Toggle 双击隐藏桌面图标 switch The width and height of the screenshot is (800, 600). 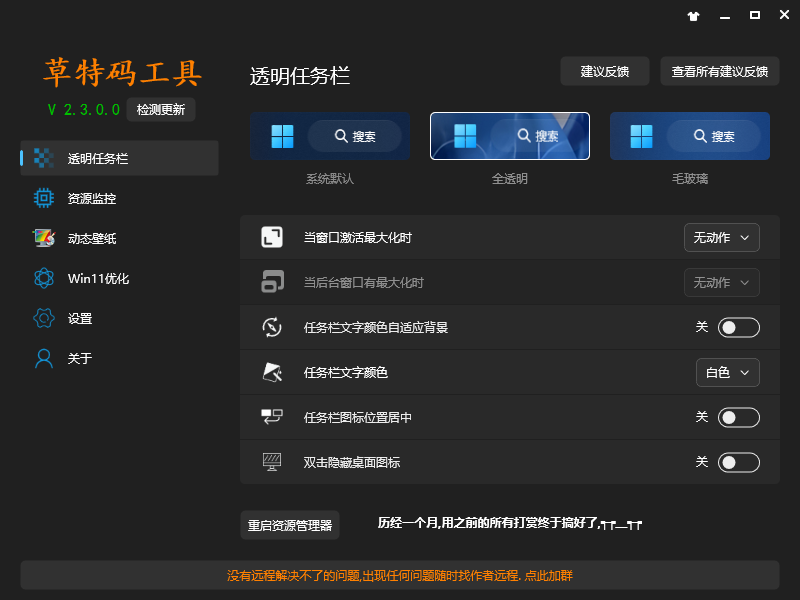(738, 463)
